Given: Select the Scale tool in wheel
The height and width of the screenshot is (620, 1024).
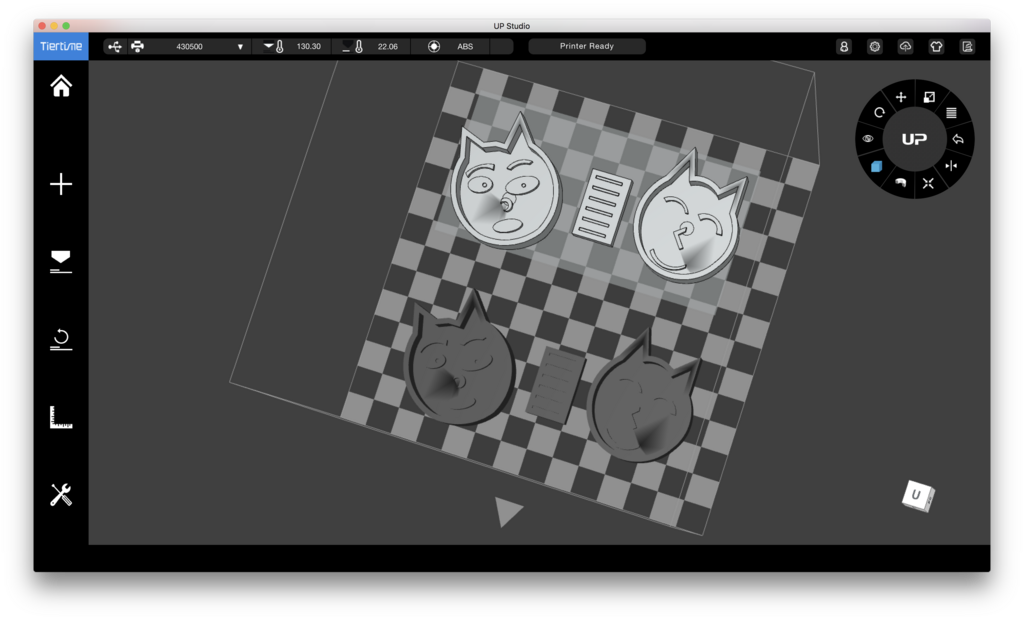Looking at the screenshot, I should [929, 97].
